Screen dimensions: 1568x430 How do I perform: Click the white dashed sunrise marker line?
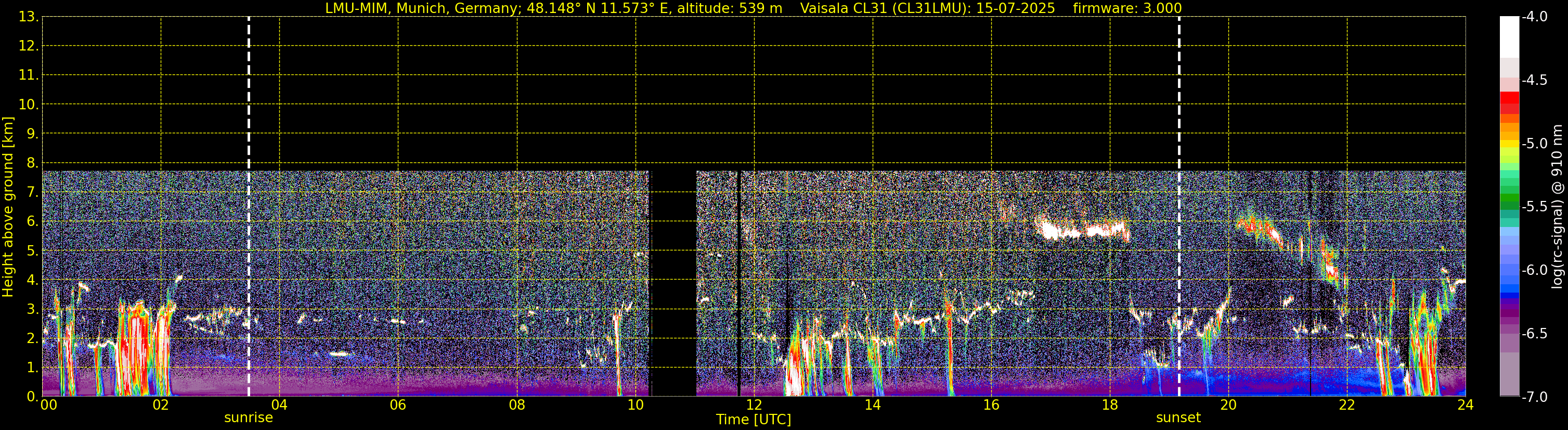(x=249, y=207)
